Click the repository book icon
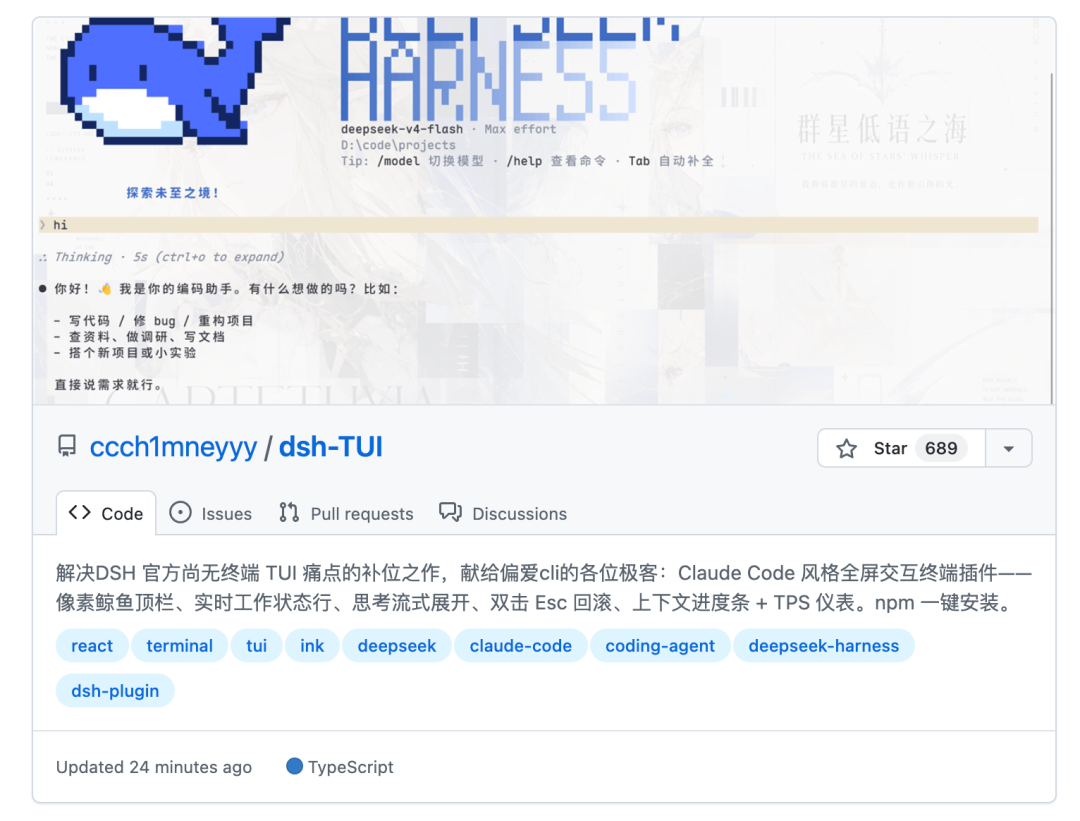The height and width of the screenshot is (821, 1080). (x=67, y=446)
